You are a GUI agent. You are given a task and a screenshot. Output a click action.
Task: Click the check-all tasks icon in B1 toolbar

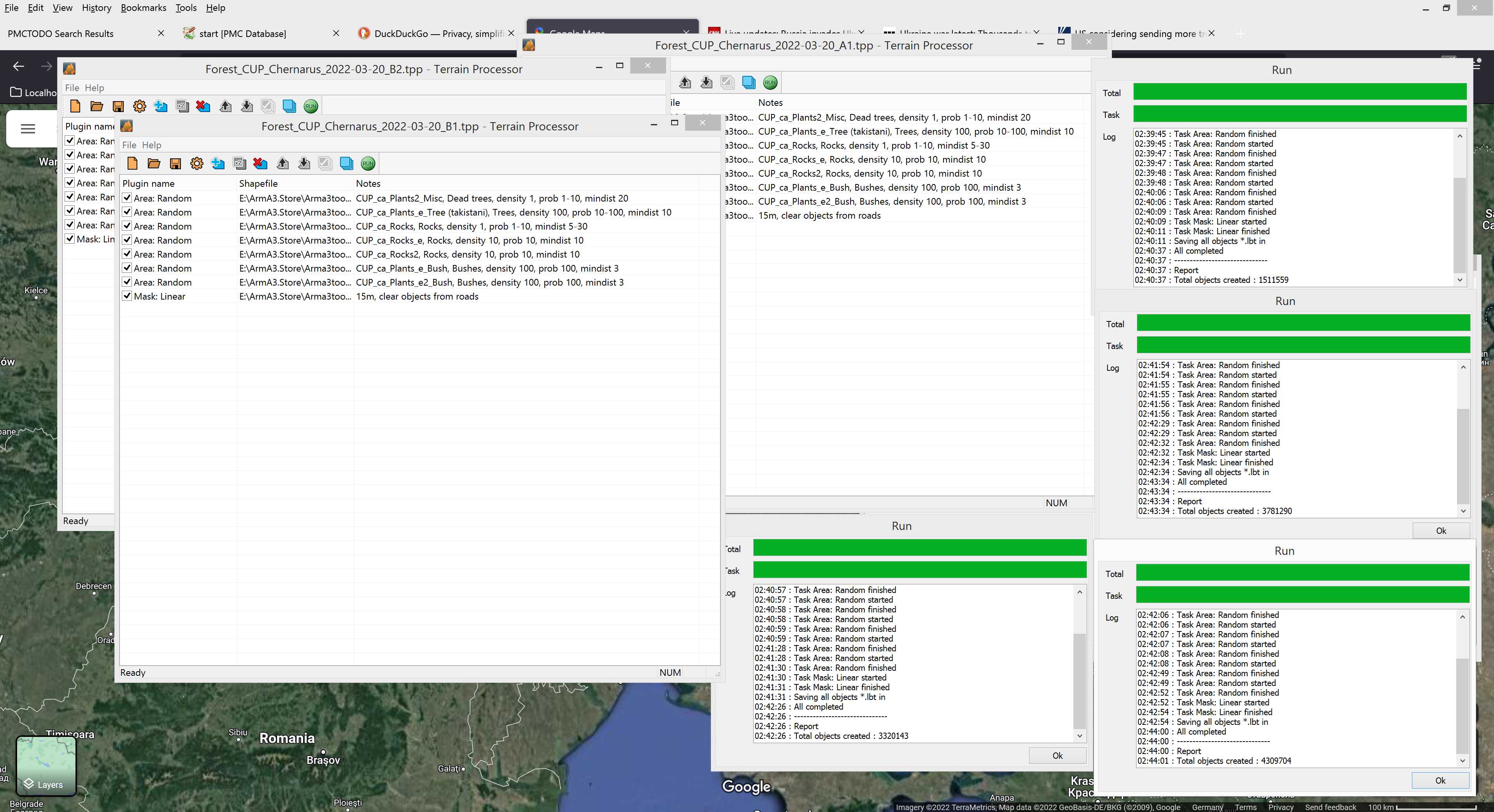tap(325, 163)
